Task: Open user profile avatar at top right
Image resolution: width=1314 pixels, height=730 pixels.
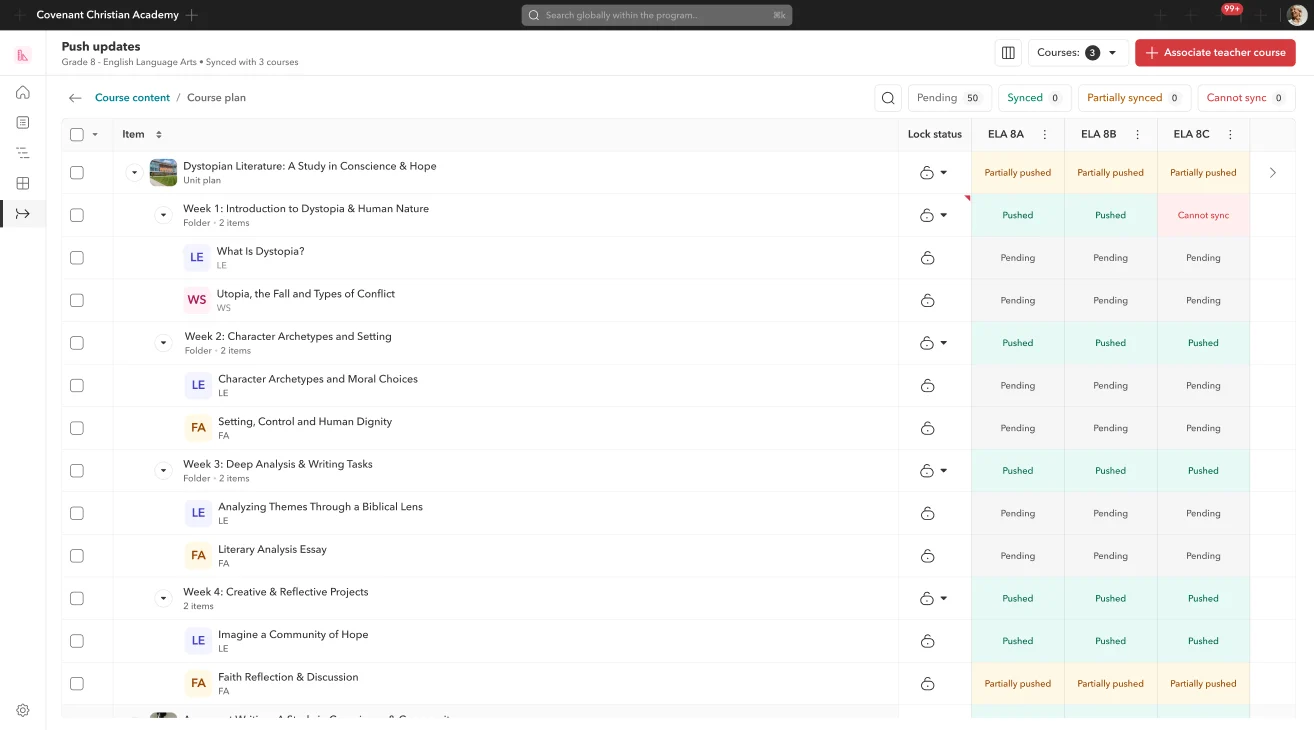Action: coord(1296,15)
